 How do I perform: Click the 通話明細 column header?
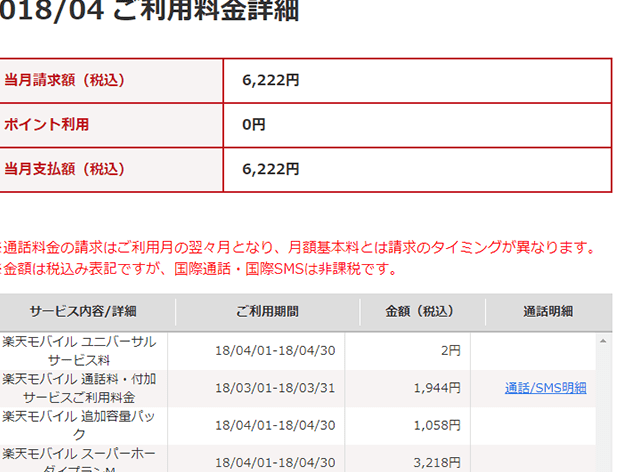pos(547,311)
